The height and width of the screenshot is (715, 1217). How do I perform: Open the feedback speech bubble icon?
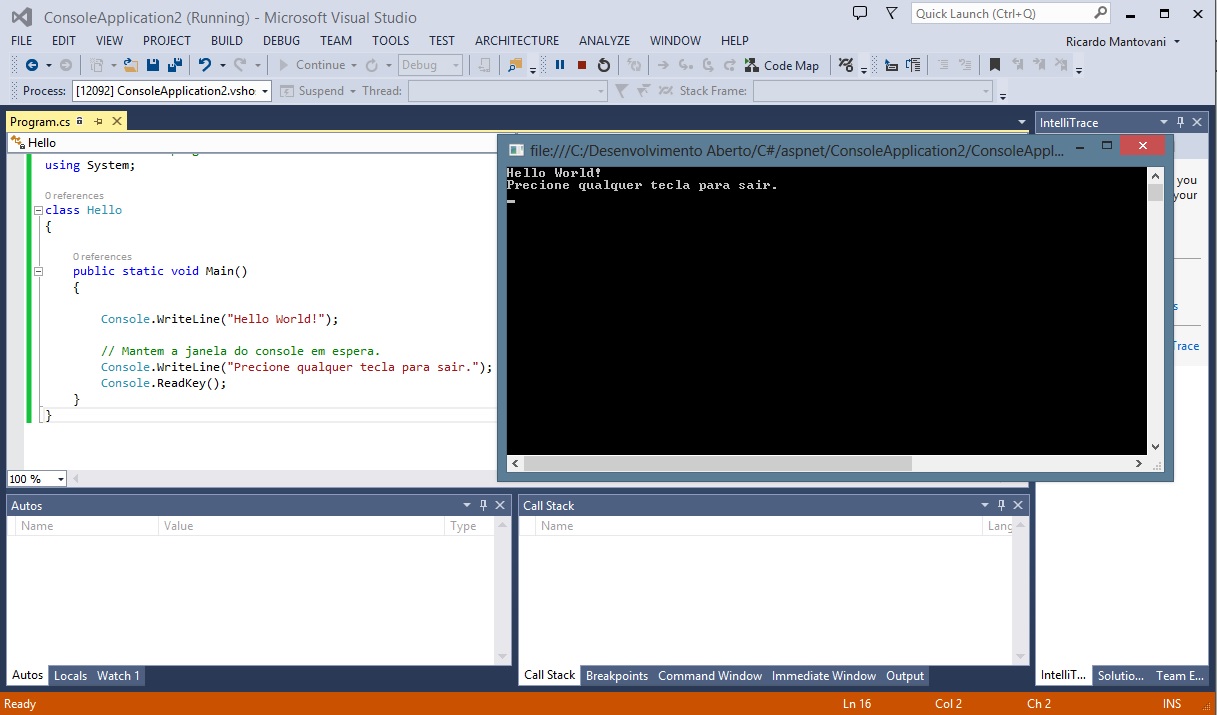tap(859, 13)
